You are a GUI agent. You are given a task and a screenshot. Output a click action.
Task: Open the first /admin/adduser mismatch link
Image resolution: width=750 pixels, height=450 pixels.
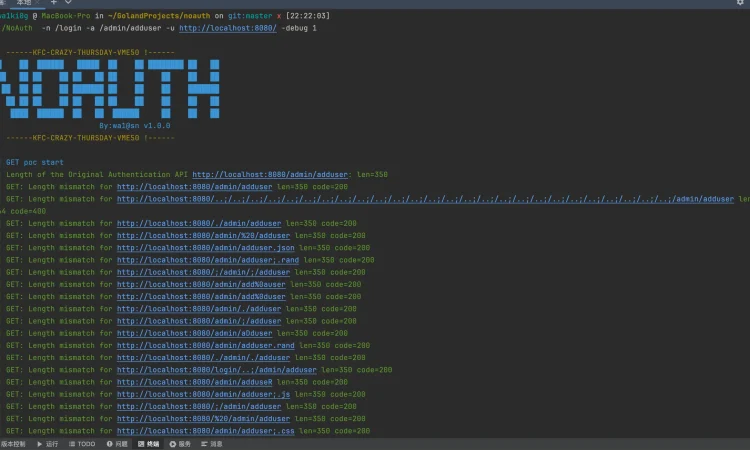point(195,187)
